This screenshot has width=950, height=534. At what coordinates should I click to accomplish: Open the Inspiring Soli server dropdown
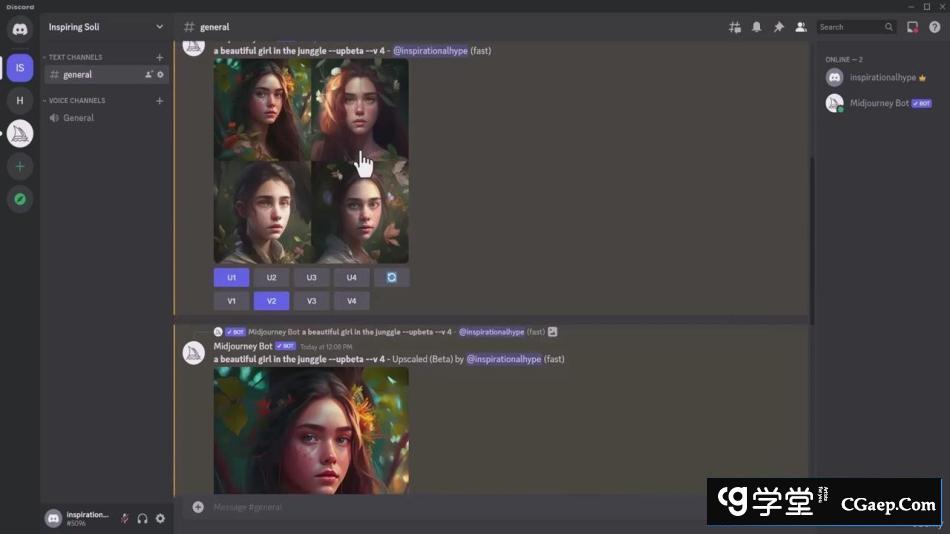point(105,27)
